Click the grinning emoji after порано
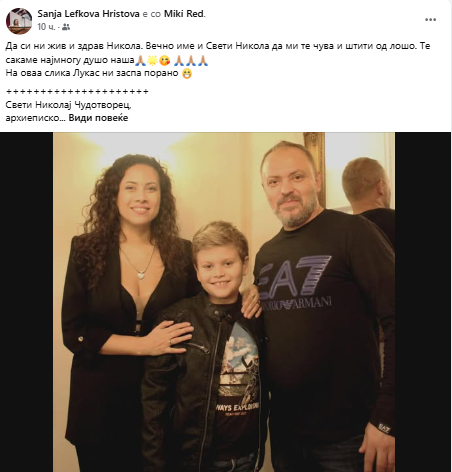452x472 pixels. (187, 73)
